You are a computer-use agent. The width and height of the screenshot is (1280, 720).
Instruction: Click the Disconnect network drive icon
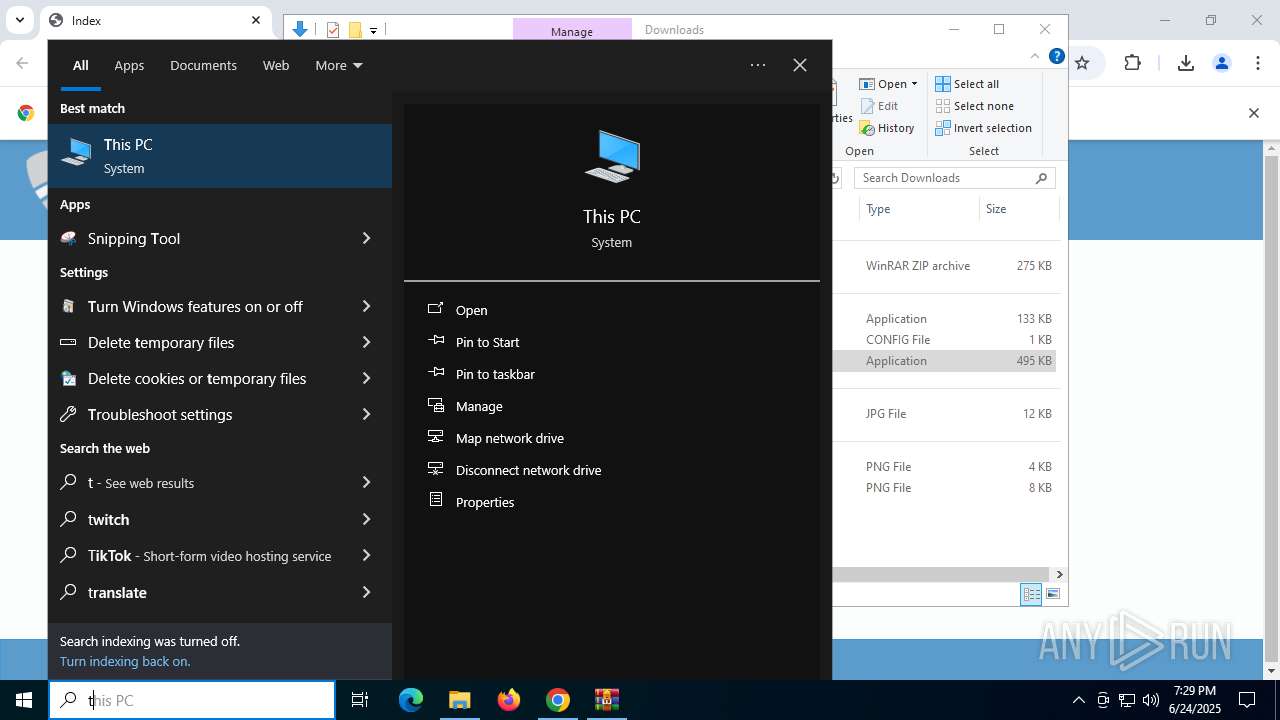click(x=436, y=469)
